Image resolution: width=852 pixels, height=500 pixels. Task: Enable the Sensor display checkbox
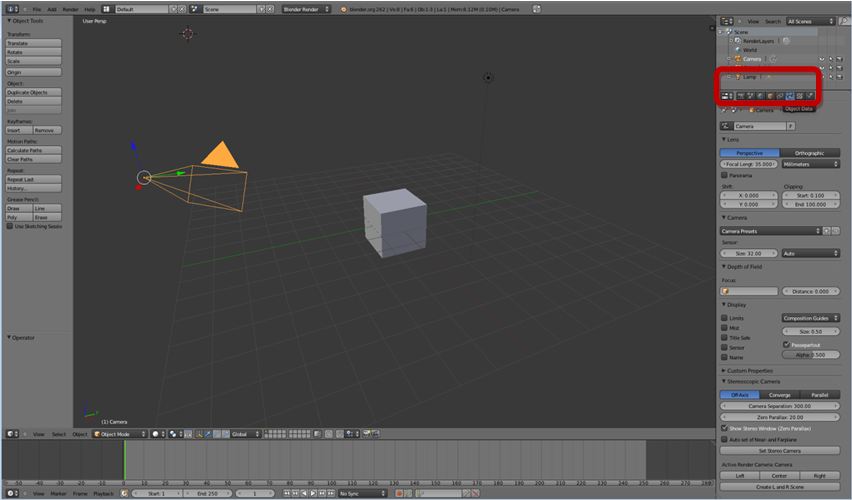[x=724, y=347]
